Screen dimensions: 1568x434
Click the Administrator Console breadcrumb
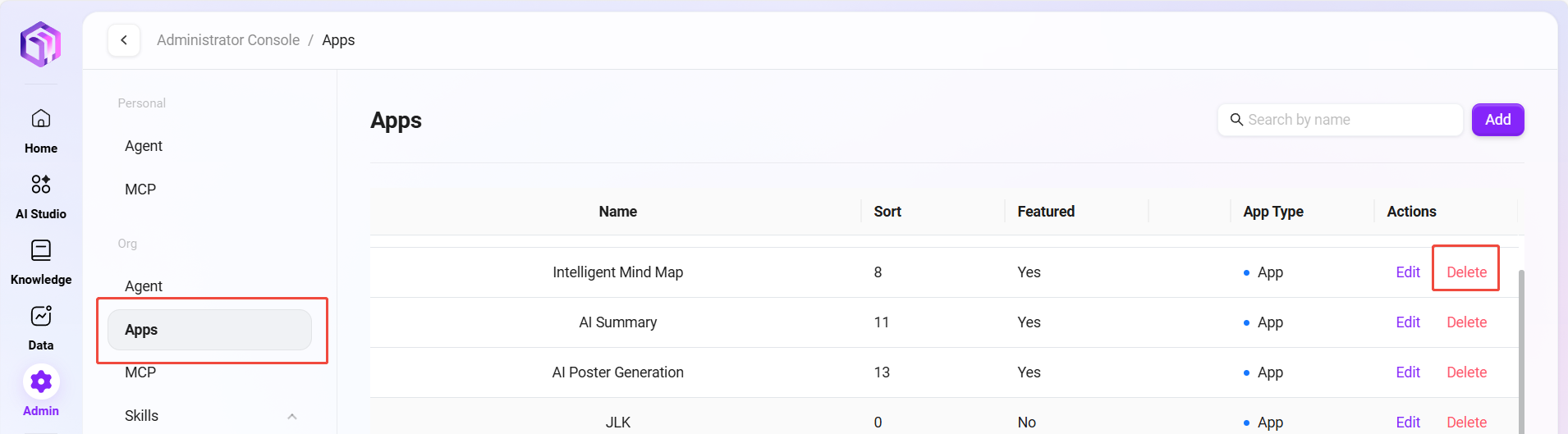(228, 40)
